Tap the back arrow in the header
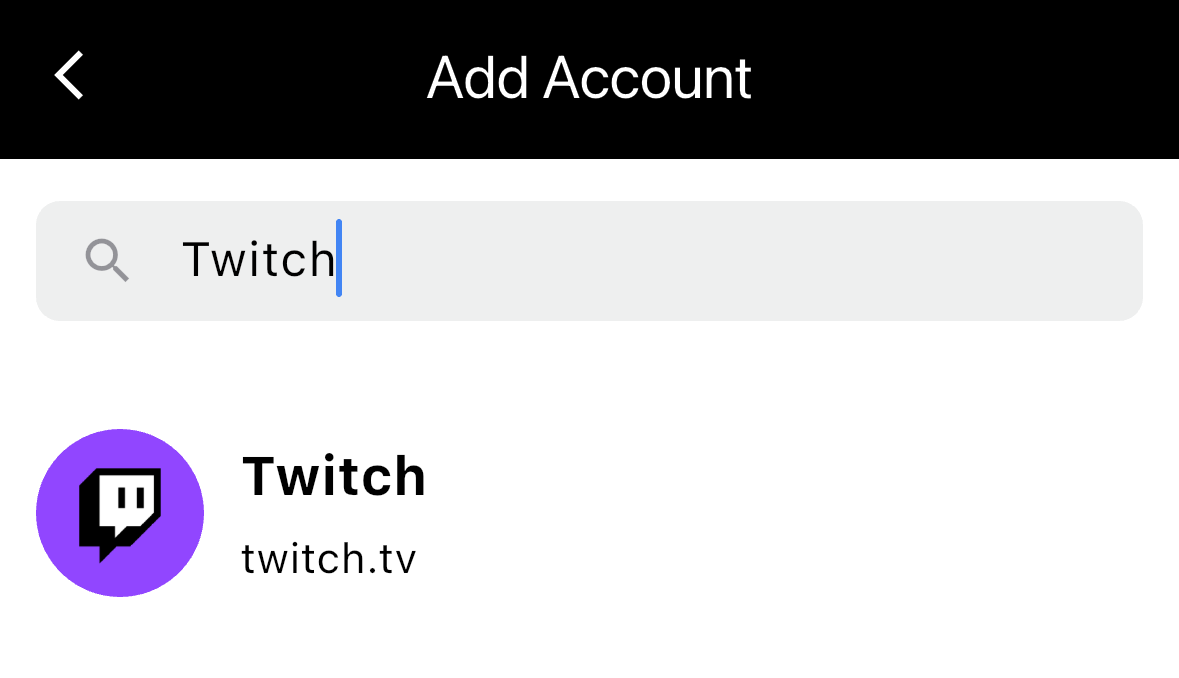 point(69,77)
